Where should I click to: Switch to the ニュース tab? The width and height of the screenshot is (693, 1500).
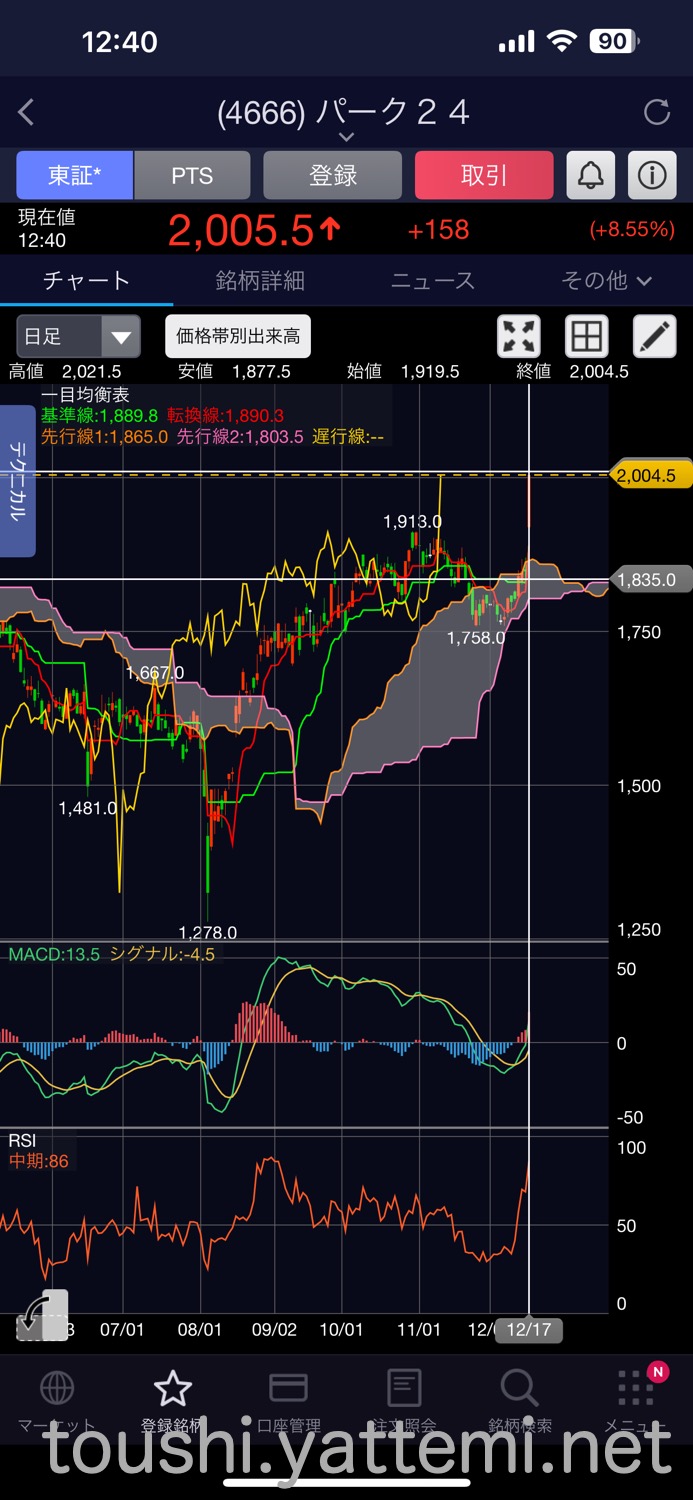433,281
